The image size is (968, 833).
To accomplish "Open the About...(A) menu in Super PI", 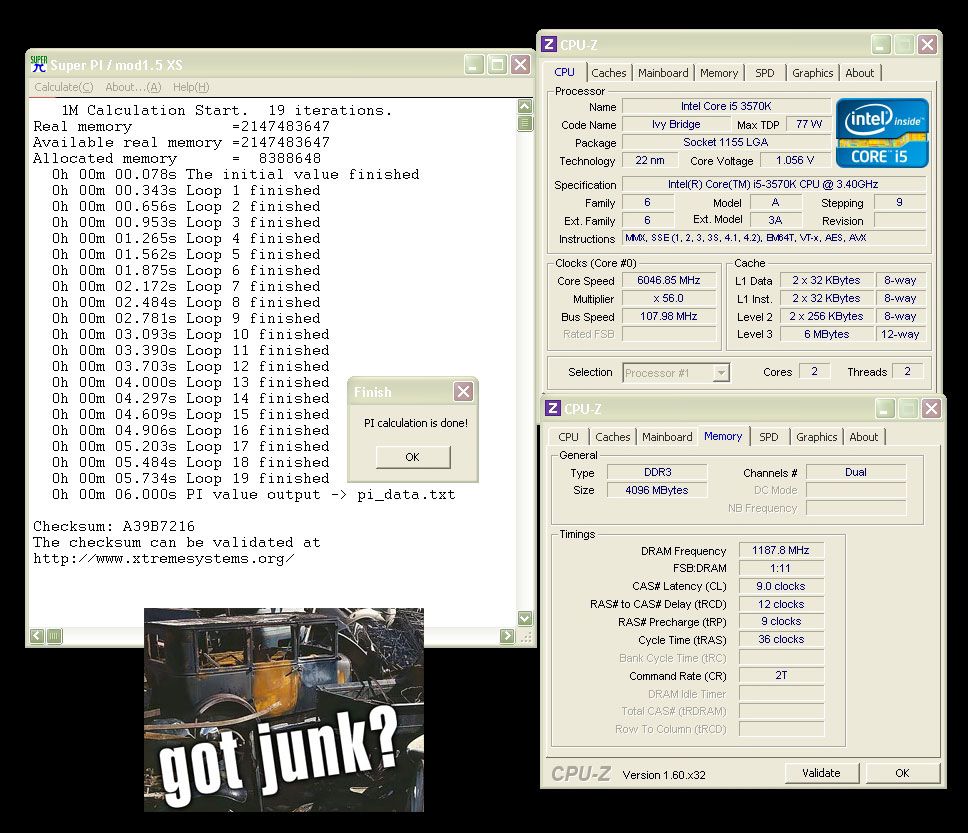I will pos(133,87).
